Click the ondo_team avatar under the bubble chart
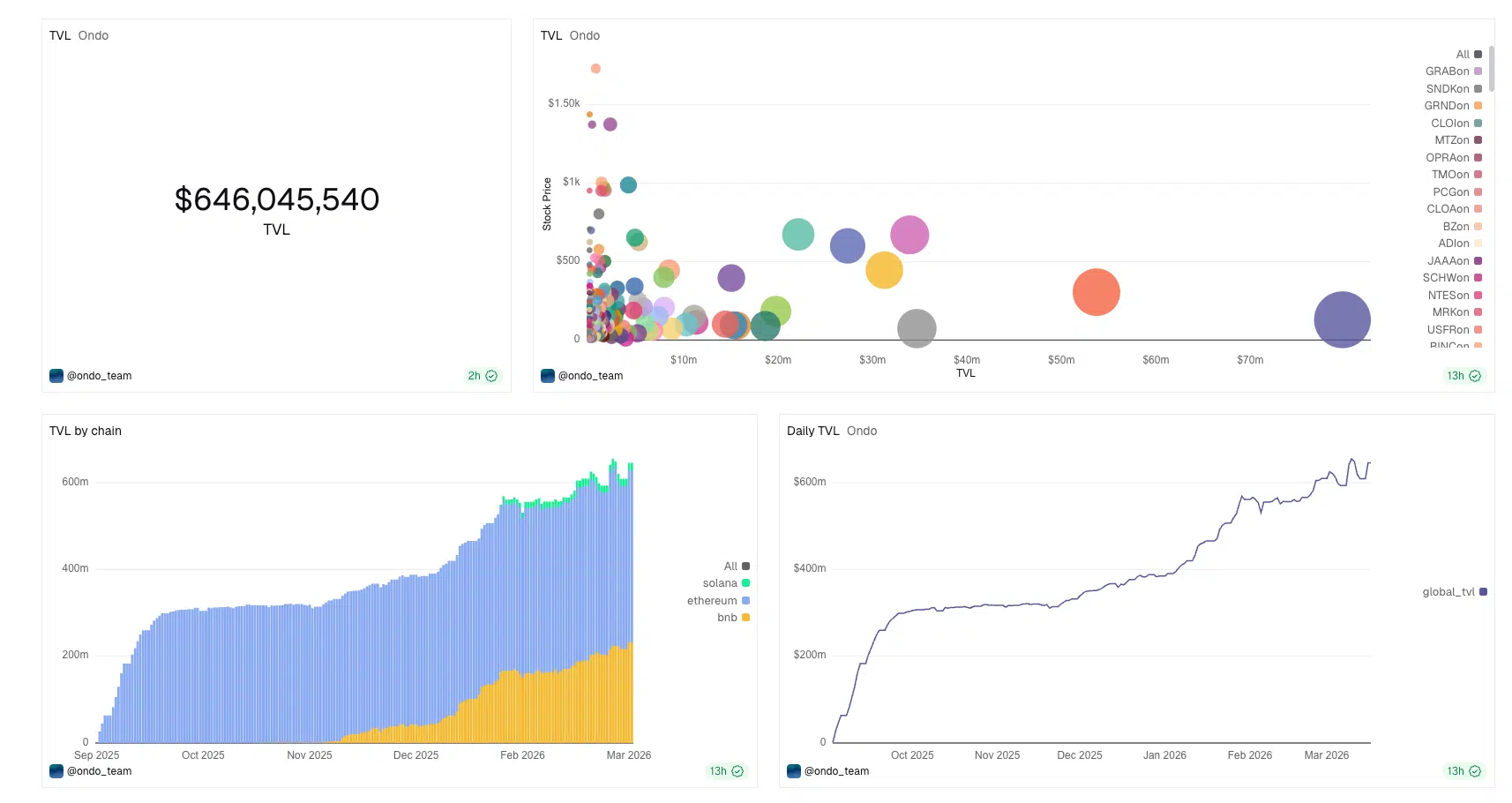1512x803 pixels. click(x=548, y=376)
